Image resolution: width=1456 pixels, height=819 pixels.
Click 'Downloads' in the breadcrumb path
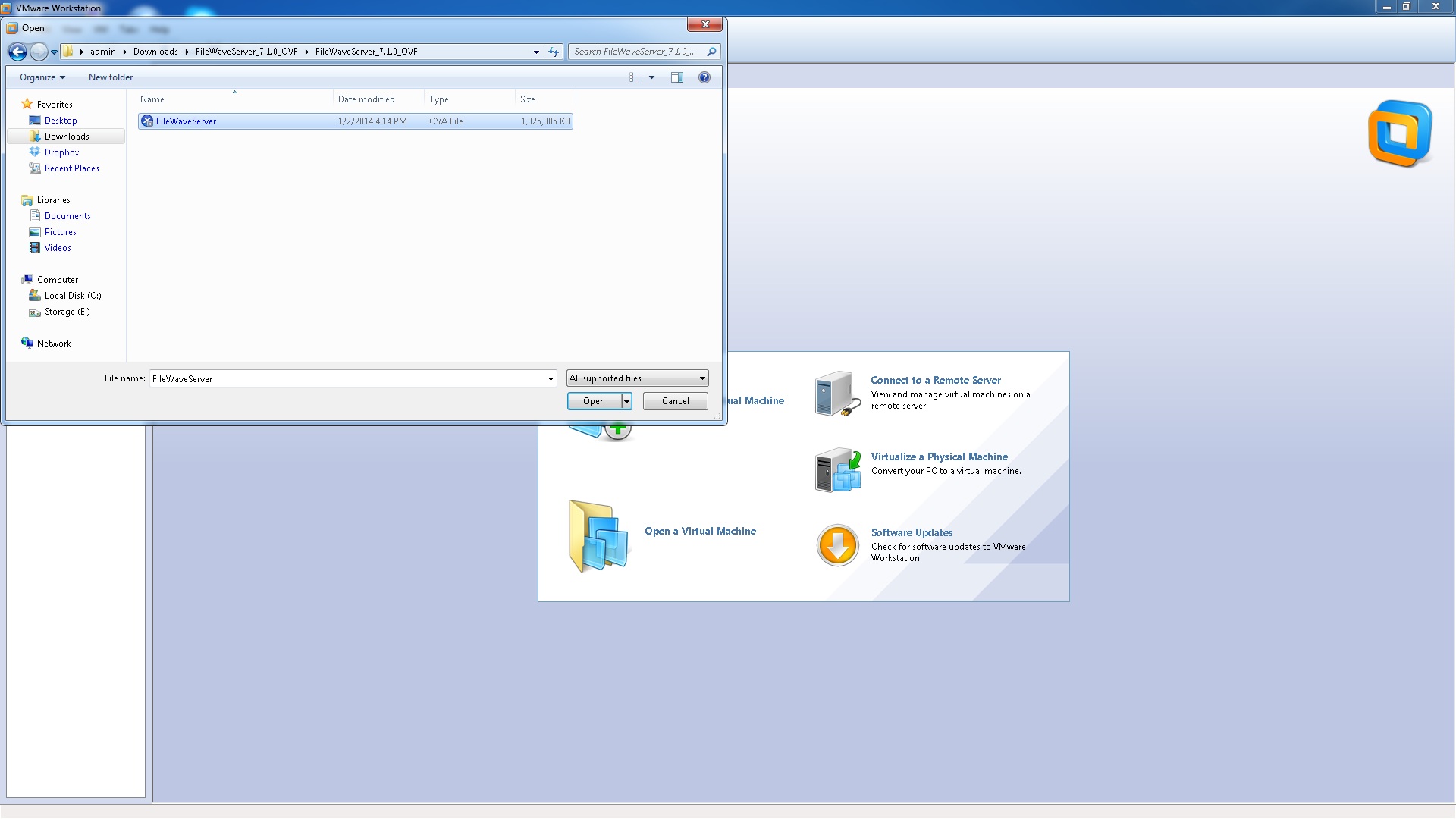point(155,52)
